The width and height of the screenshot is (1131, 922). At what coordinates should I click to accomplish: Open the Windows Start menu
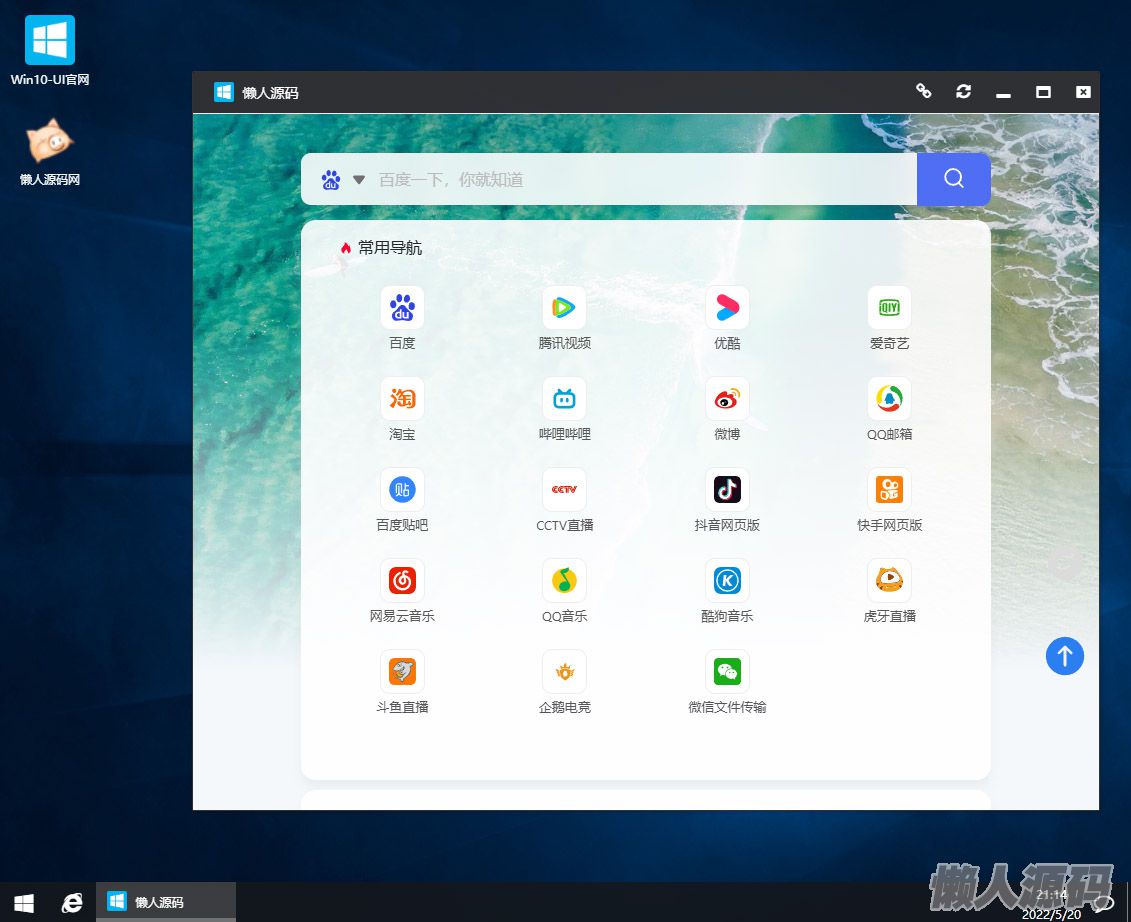[x=24, y=902]
